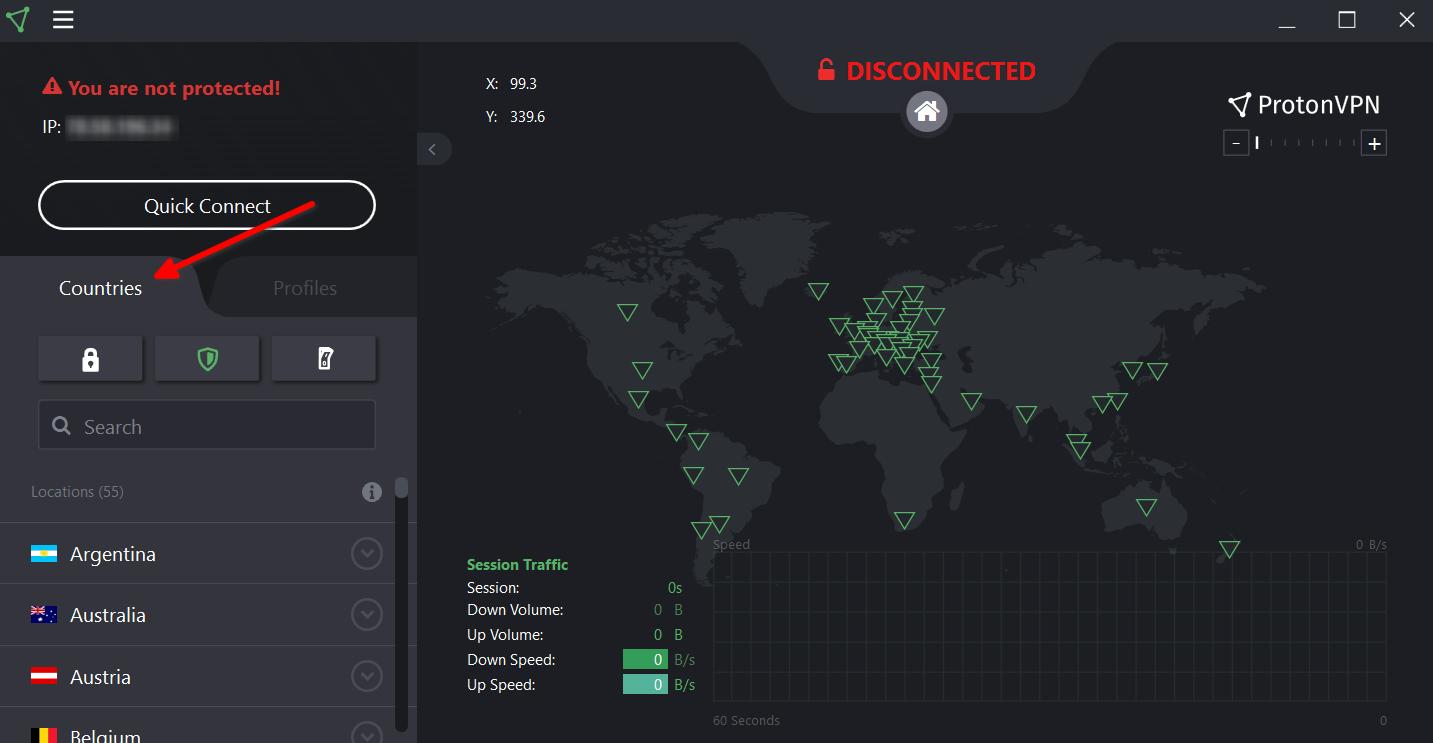The height and width of the screenshot is (743, 1433).
Task: Click the Quick Connect button
Action: (207, 206)
